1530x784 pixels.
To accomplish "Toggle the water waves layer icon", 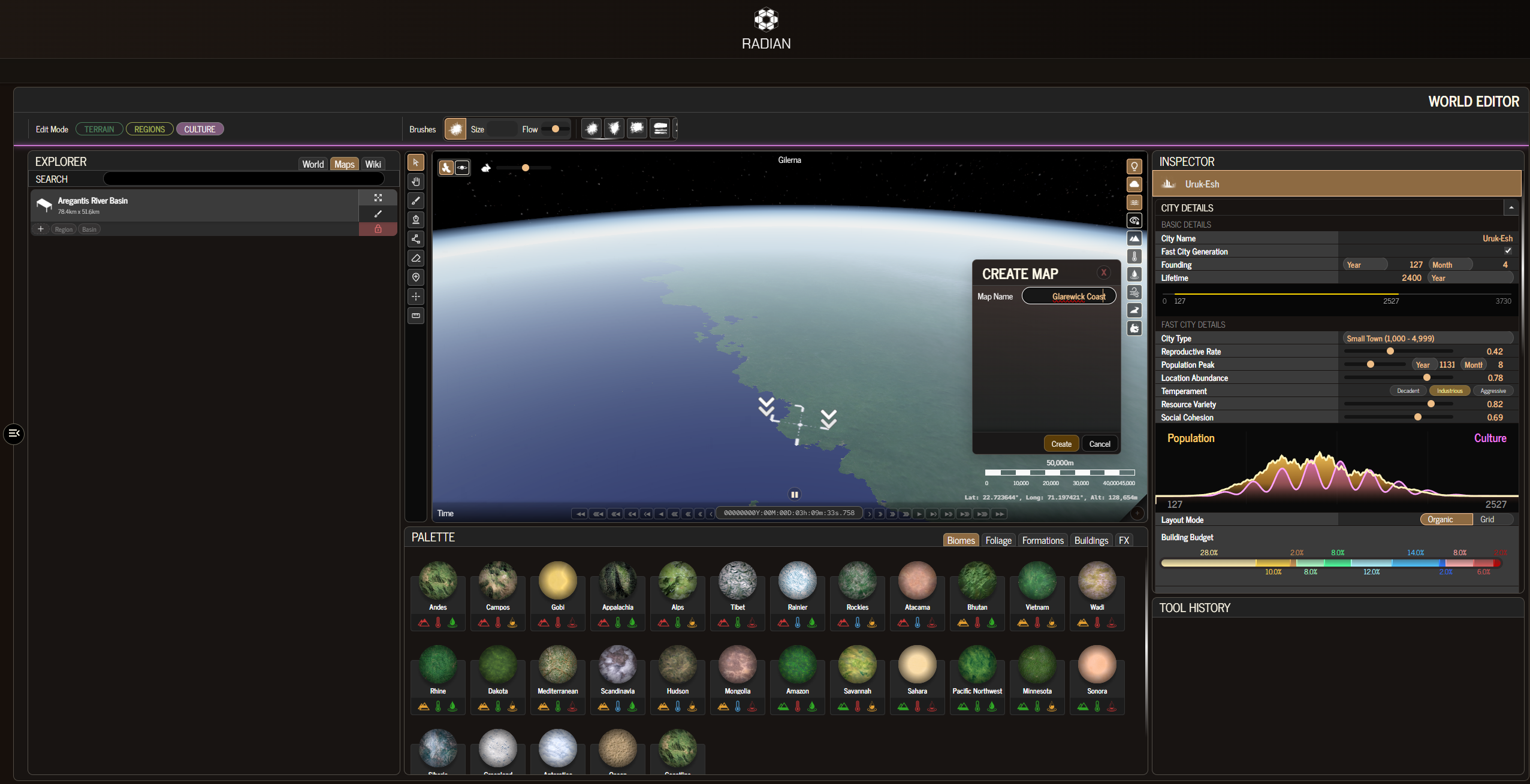I will coord(1134,202).
